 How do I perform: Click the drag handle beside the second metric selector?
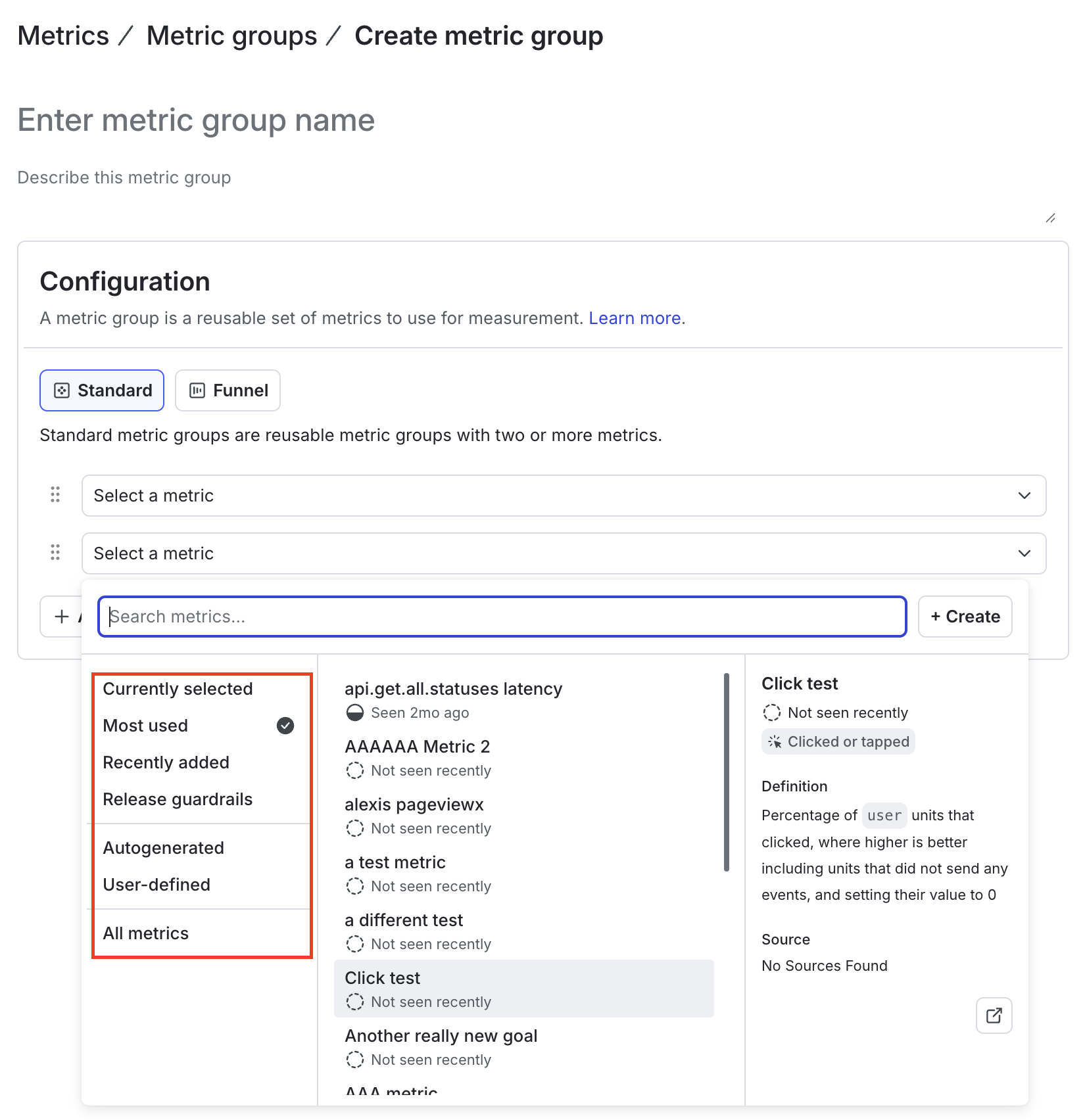(55, 553)
